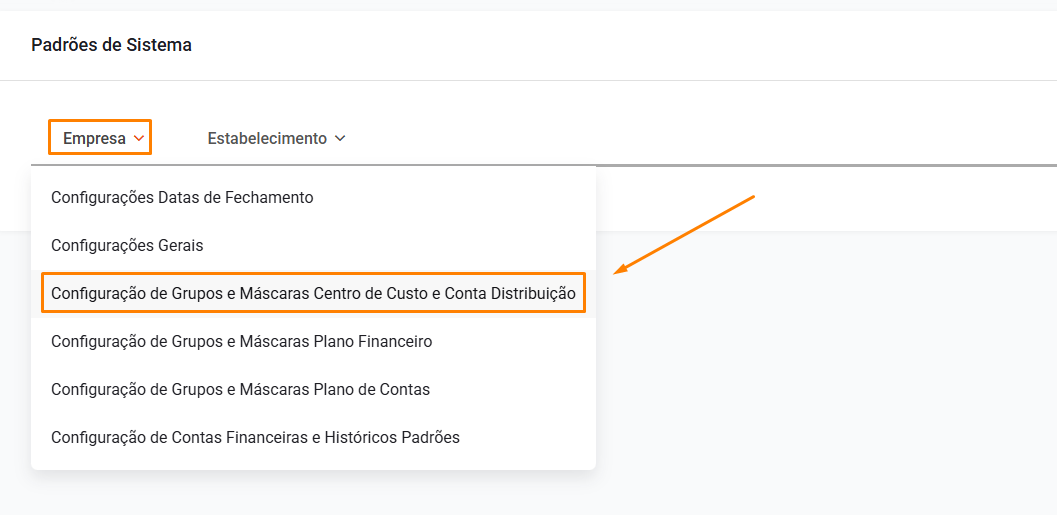Open Configurações Datas de Fechamento
This screenshot has height=515, width=1057.
pos(182,198)
